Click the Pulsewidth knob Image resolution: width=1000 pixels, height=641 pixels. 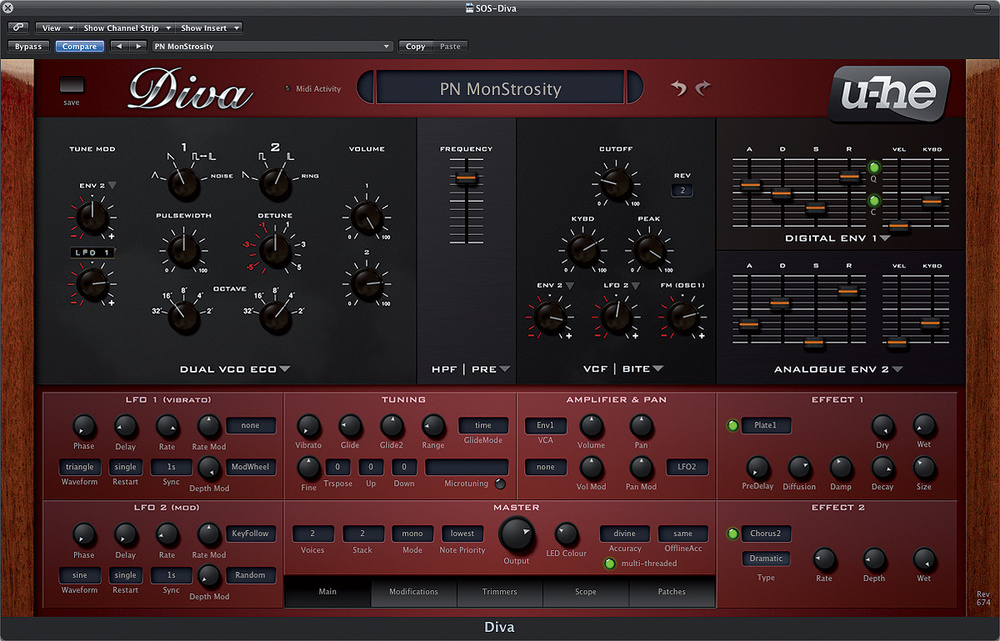184,251
